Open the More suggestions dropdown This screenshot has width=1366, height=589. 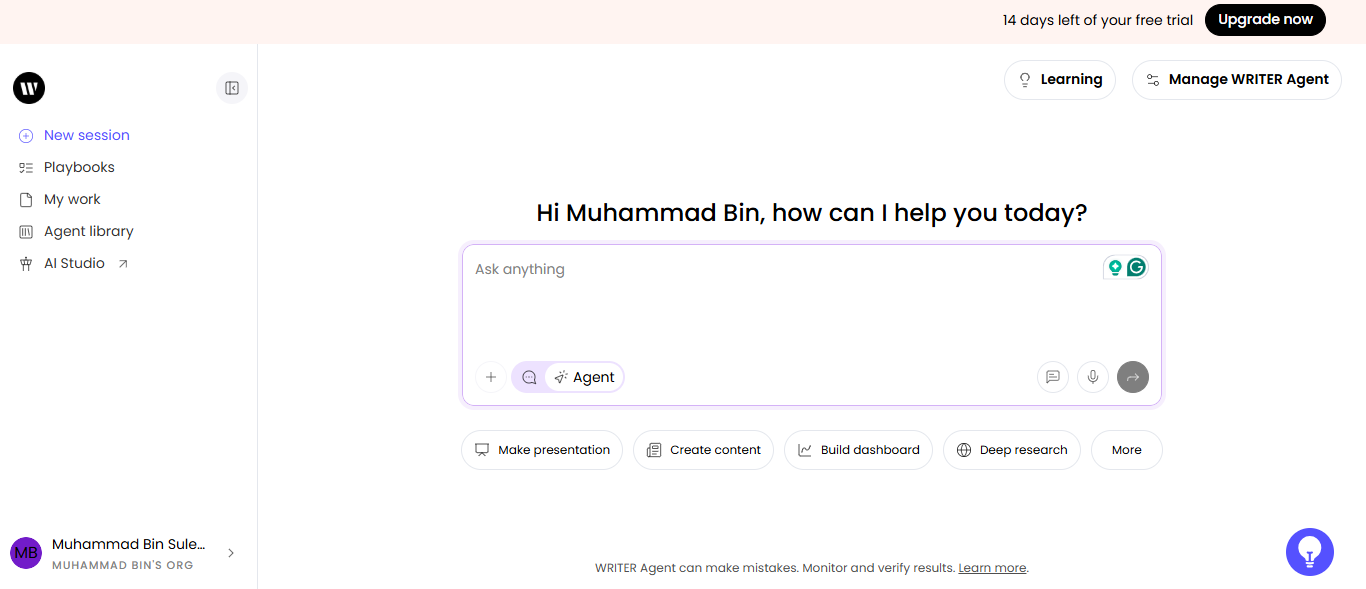[x=1126, y=450]
